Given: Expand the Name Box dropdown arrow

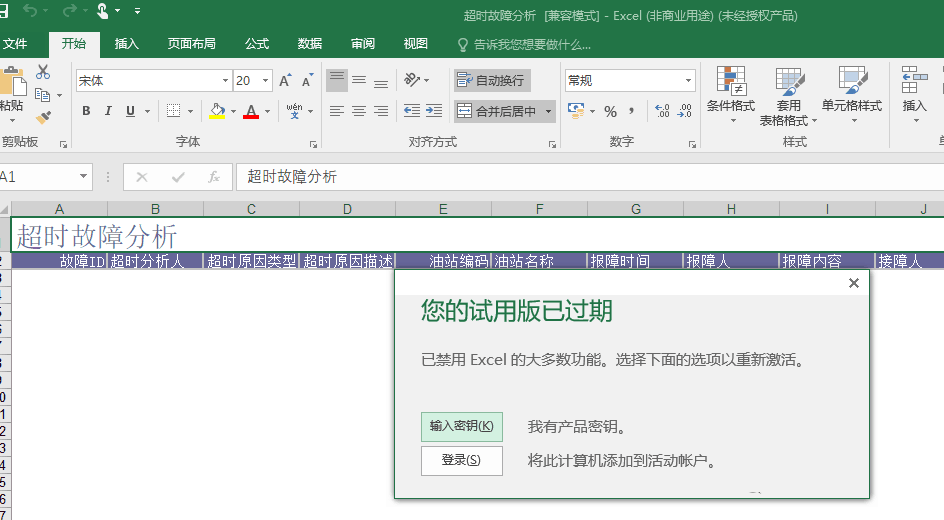Looking at the screenshot, I should coord(84,177).
